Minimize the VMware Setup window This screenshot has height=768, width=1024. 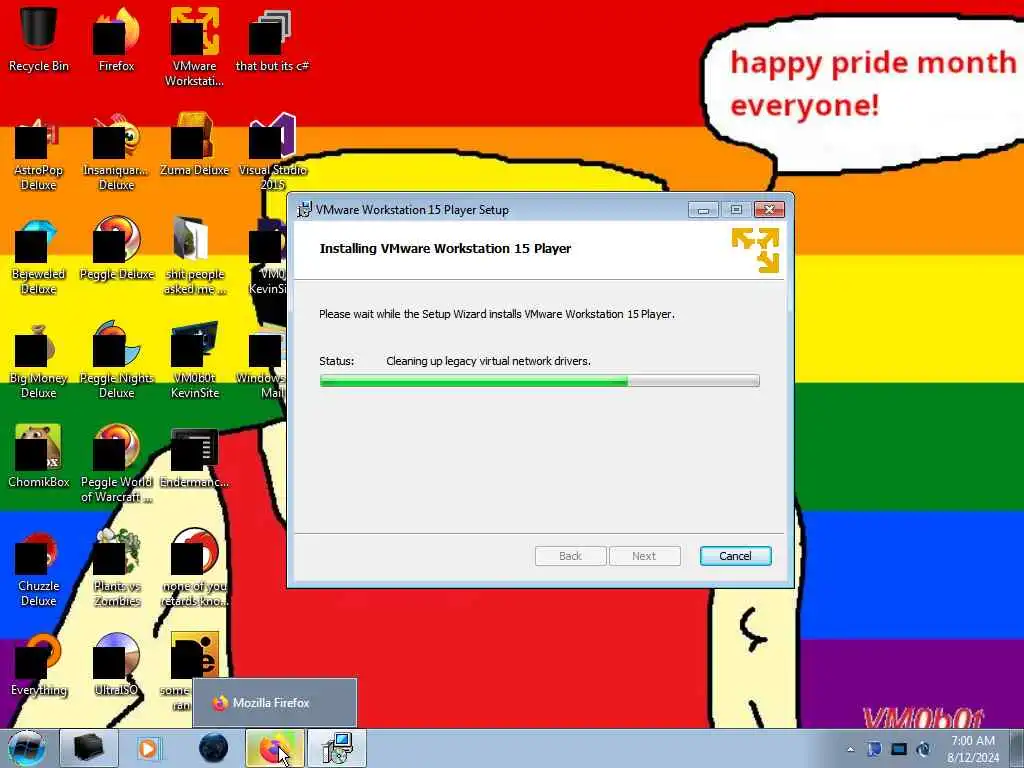point(703,210)
